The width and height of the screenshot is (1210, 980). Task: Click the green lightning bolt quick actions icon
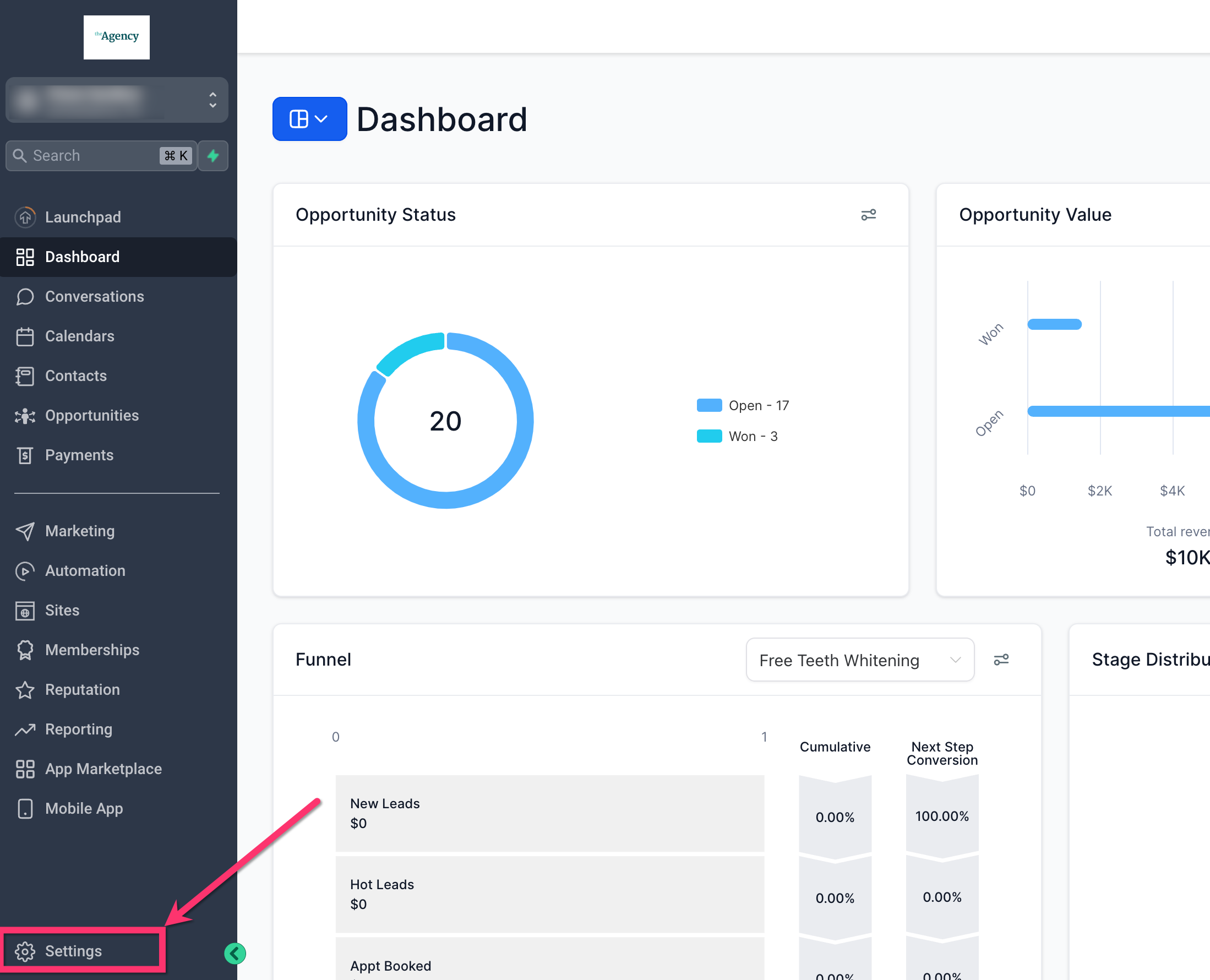[x=212, y=156]
